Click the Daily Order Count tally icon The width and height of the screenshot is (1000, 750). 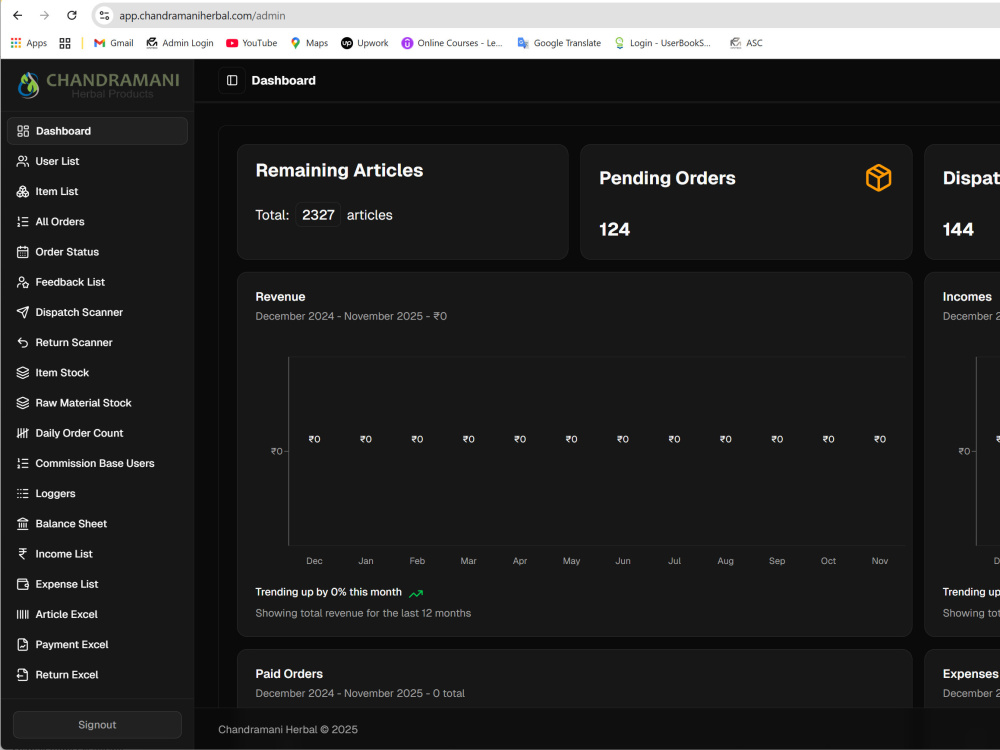pyautogui.click(x=23, y=433)
